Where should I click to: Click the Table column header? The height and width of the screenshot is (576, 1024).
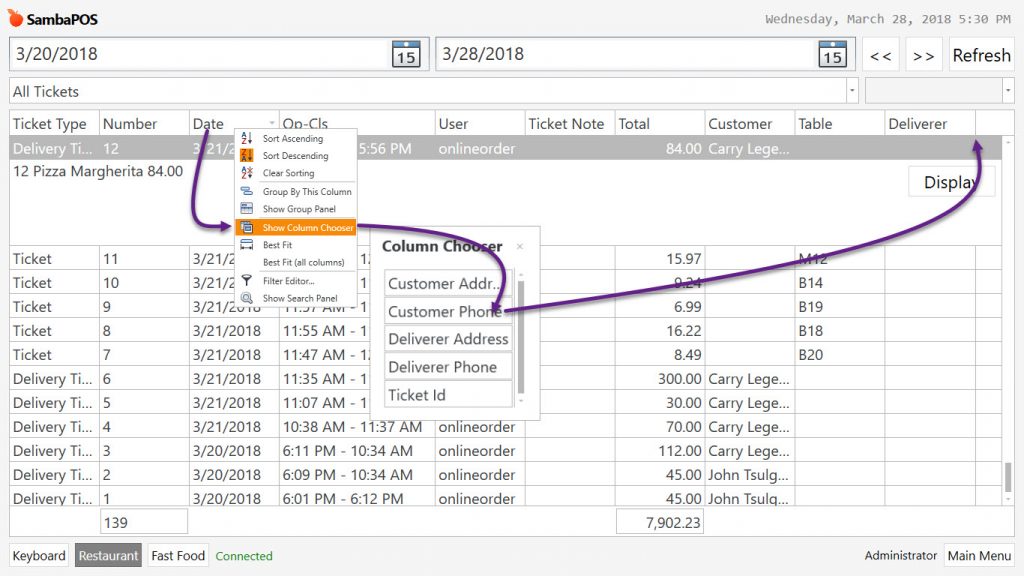coord(840,123)
